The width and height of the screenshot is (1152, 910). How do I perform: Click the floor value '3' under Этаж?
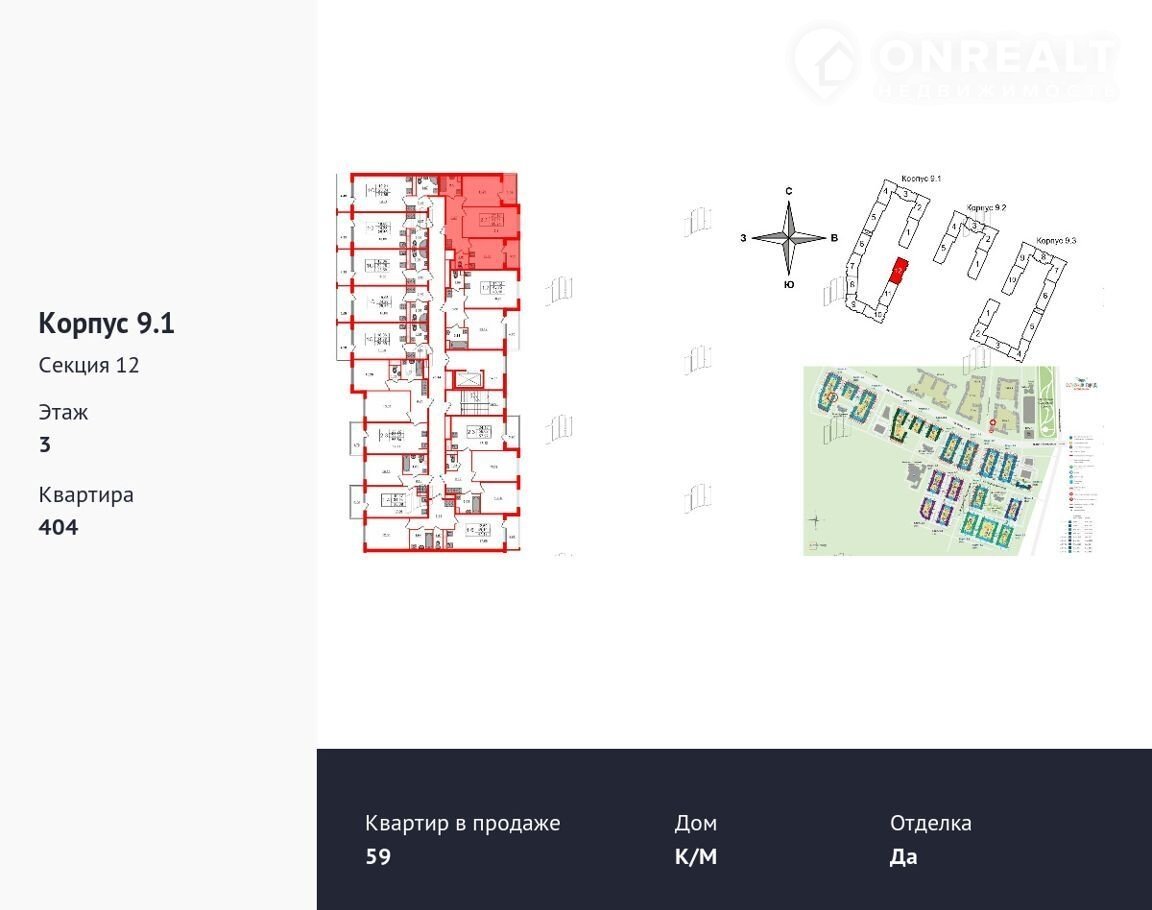[45, 444]
